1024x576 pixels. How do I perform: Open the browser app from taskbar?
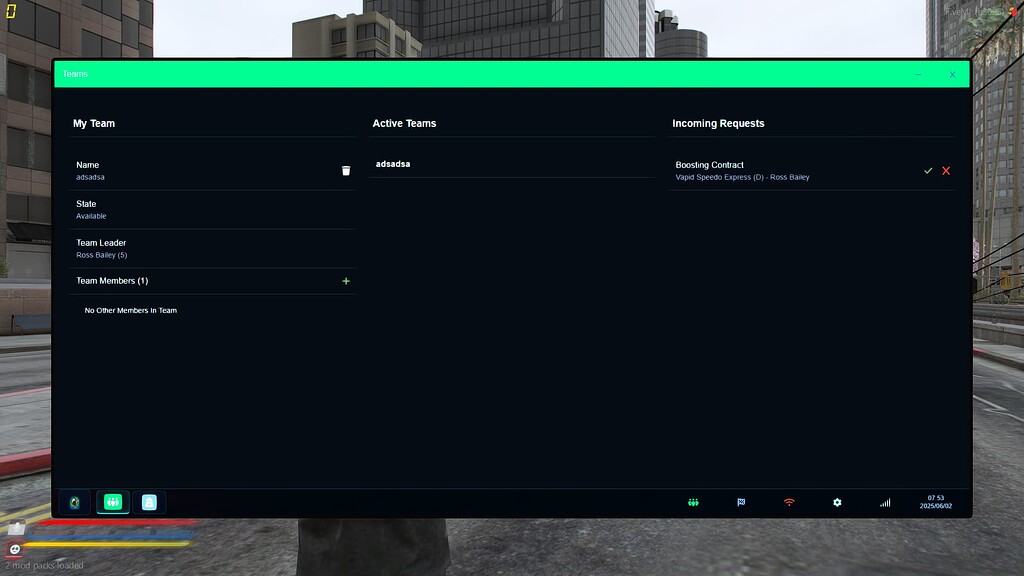click(74, 502)
